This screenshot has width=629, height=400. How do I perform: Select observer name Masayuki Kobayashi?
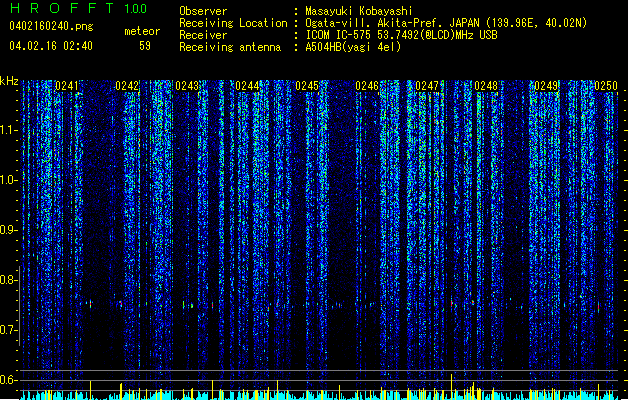(359, 11)
